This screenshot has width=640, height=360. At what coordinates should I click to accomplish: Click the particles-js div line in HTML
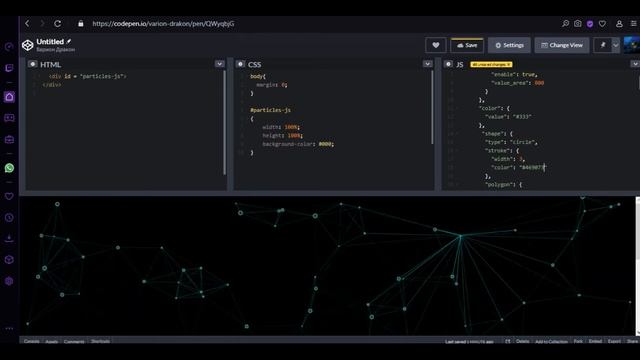pos(87,76)
